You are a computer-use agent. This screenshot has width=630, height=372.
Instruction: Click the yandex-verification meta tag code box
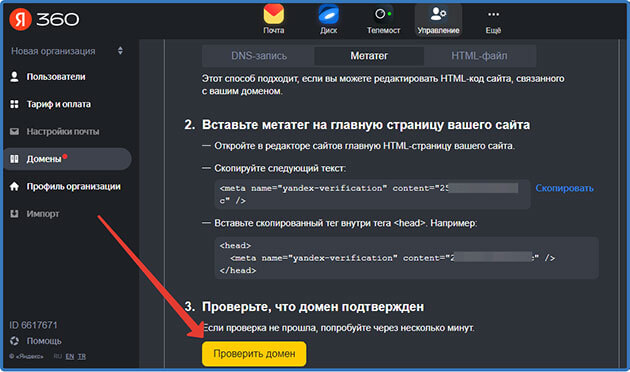pyautogui.click(x=372, y=194)
